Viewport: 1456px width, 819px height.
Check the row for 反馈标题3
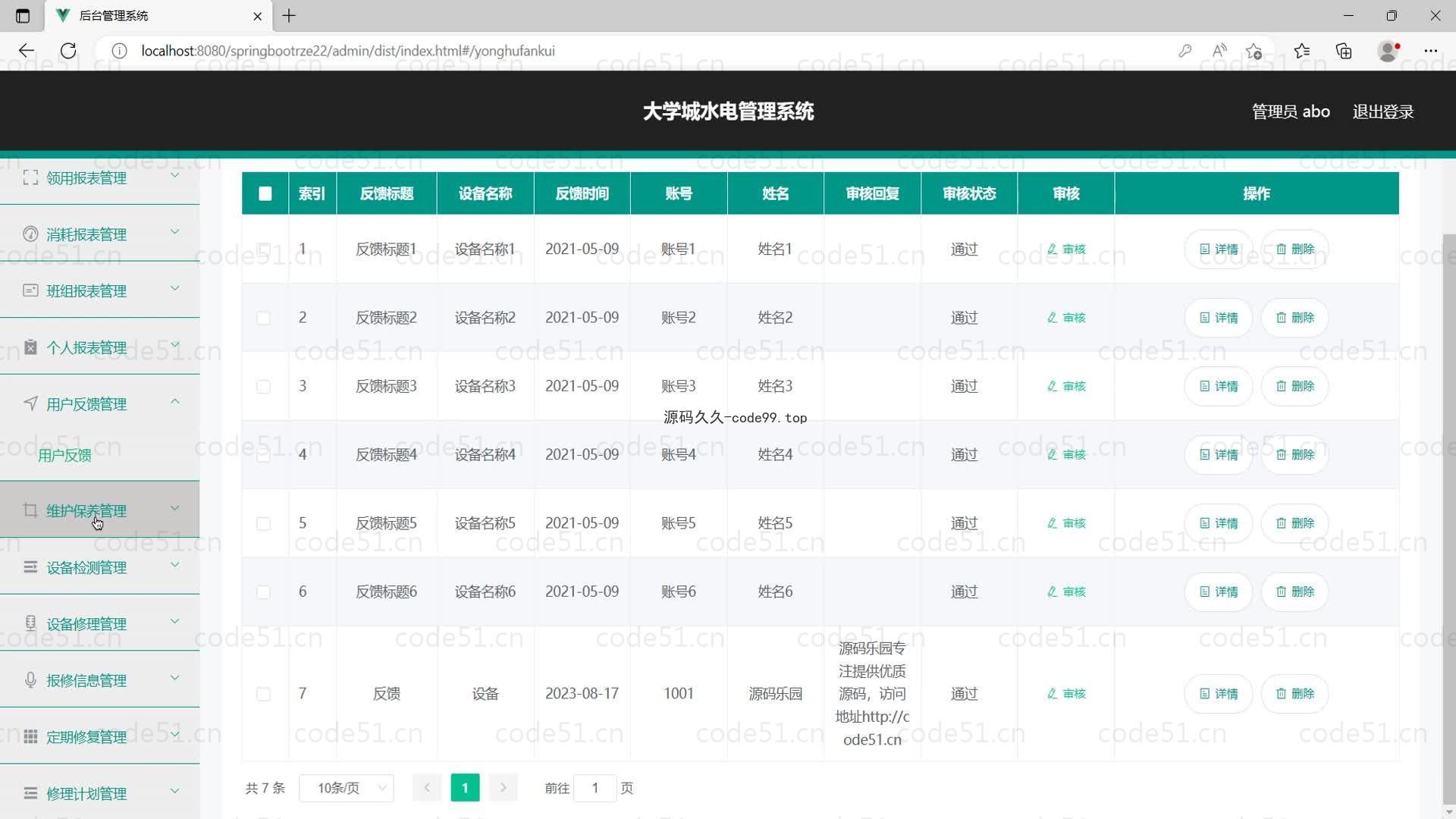[263, 387]
